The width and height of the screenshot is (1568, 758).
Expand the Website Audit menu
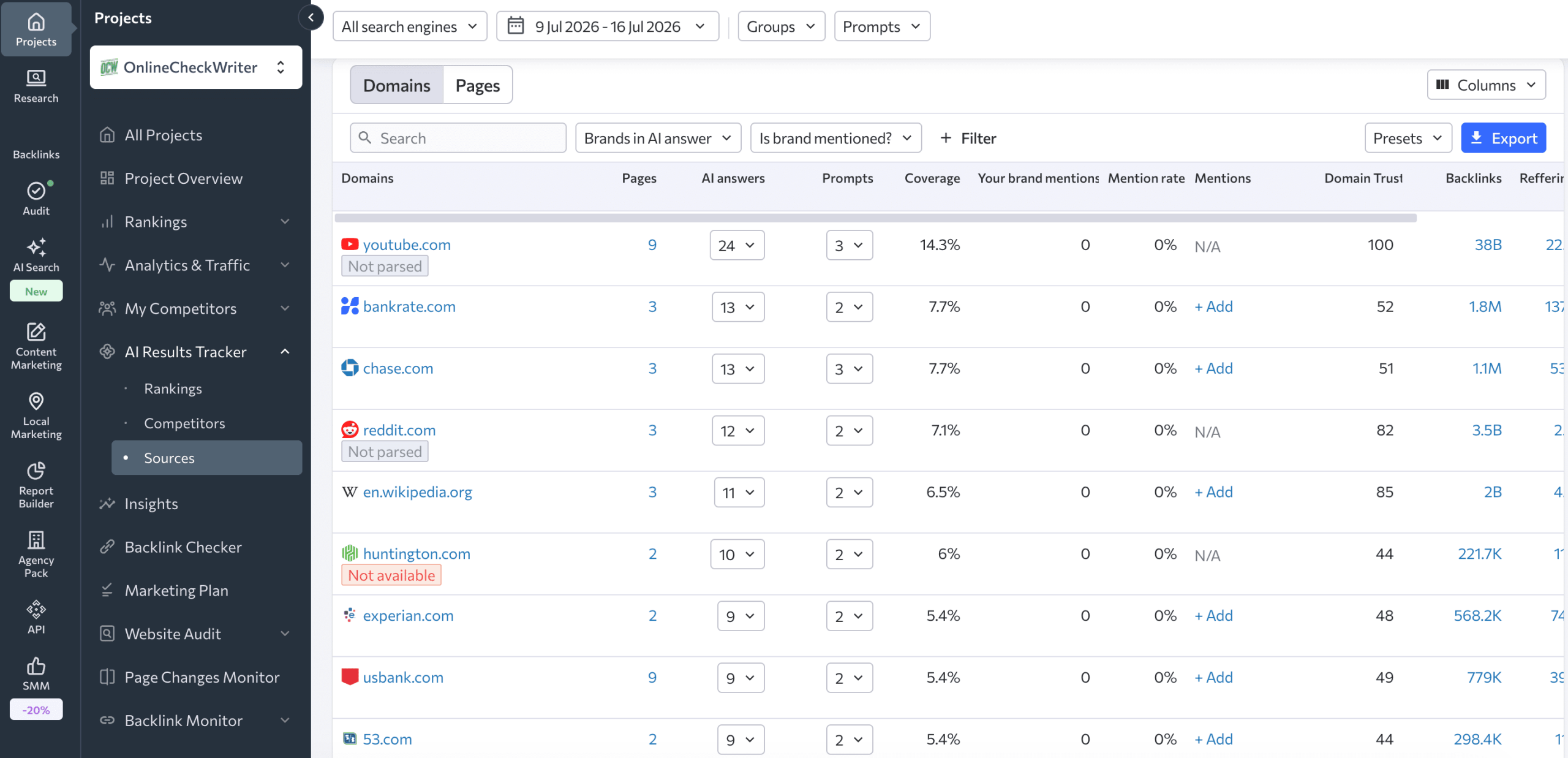point(285,633)
